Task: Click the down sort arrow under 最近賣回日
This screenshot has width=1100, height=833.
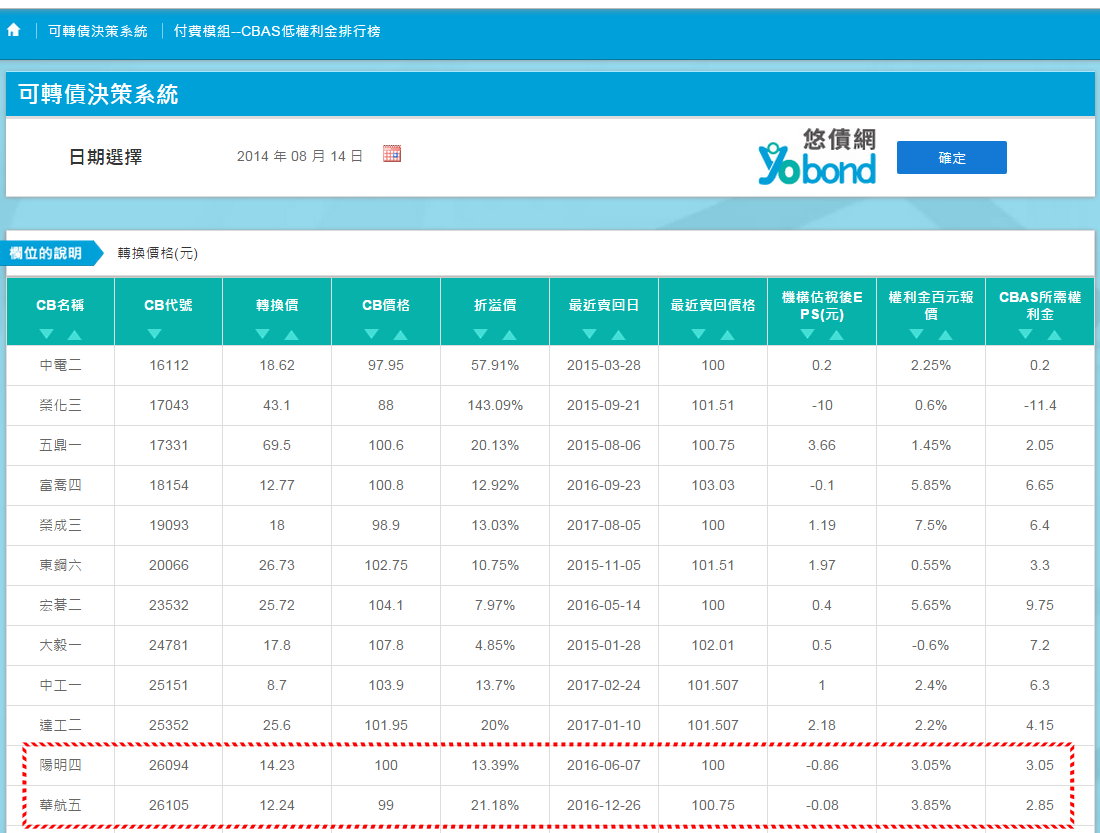Action: click(589, 334)
